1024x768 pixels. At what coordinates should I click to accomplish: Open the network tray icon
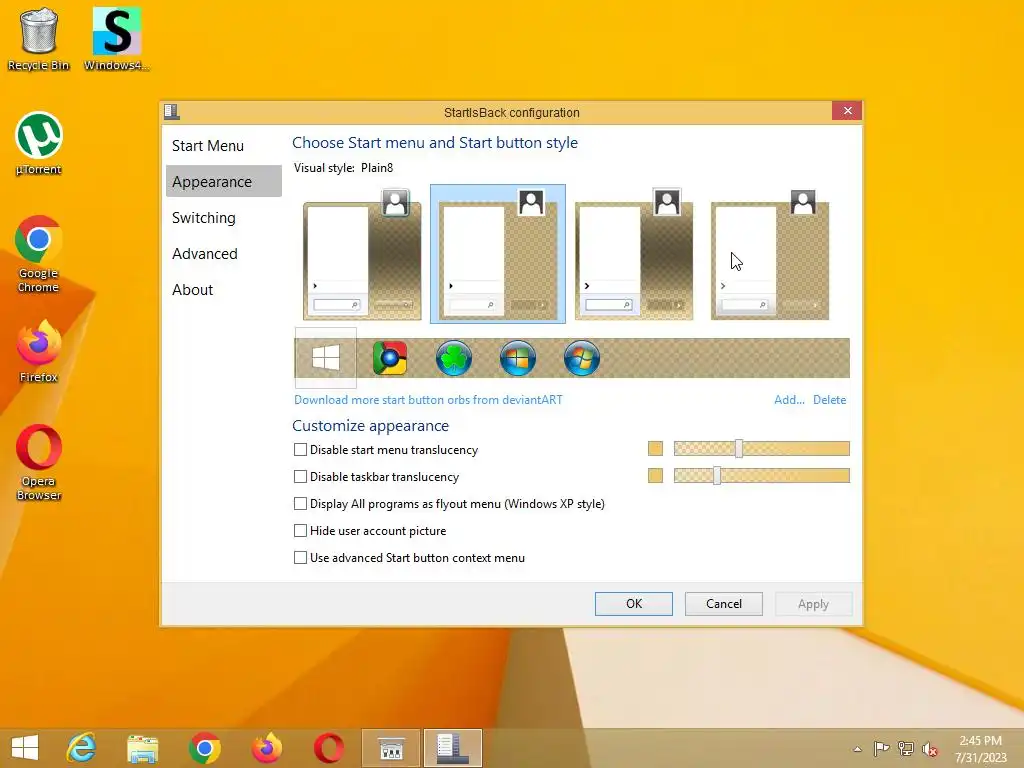click(906, 748)
